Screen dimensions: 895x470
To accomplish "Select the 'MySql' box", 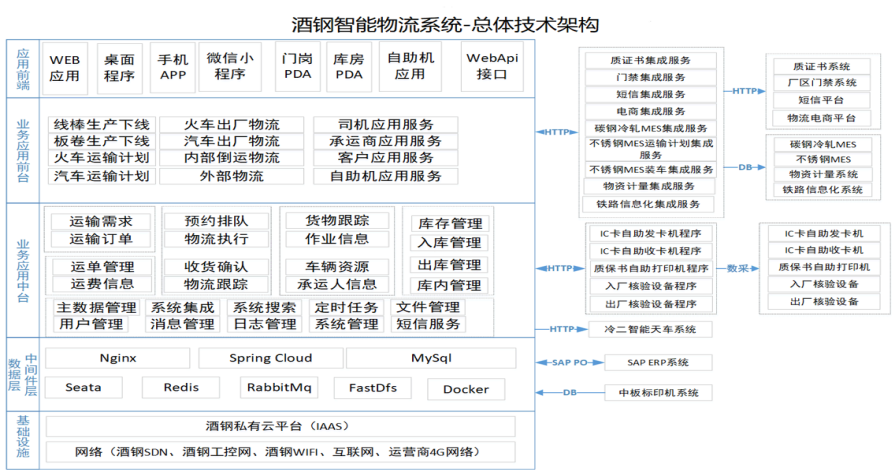I will pyautogui.click(x=431, y=358).
